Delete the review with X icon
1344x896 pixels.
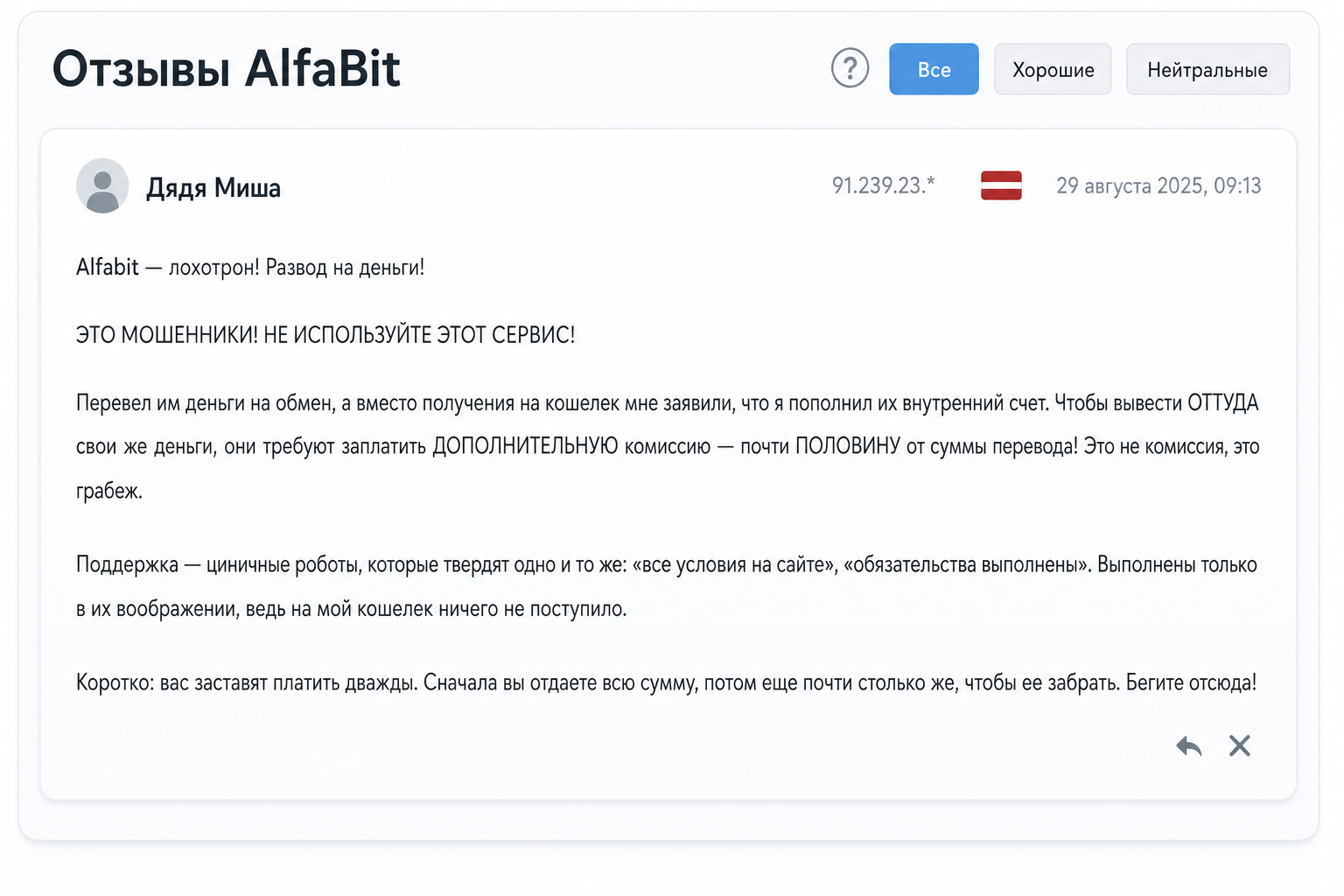coord(1239,745)
